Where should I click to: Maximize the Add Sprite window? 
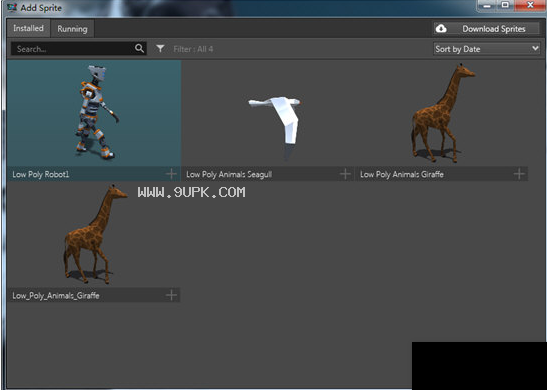click(x=505, y=5)
